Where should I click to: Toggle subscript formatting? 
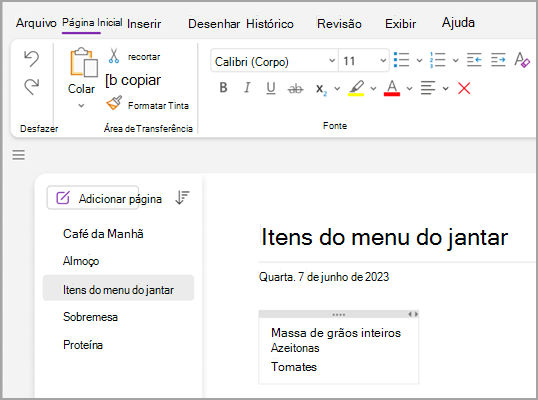point(321,89)
